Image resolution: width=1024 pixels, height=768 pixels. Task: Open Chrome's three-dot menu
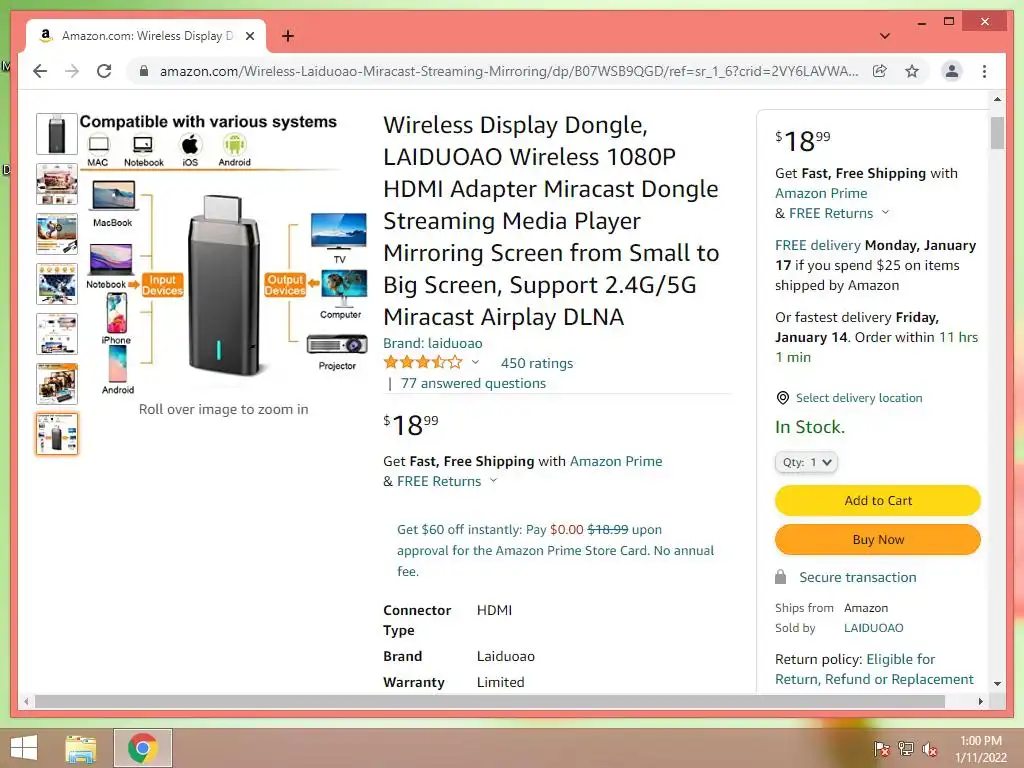(984, 71)
